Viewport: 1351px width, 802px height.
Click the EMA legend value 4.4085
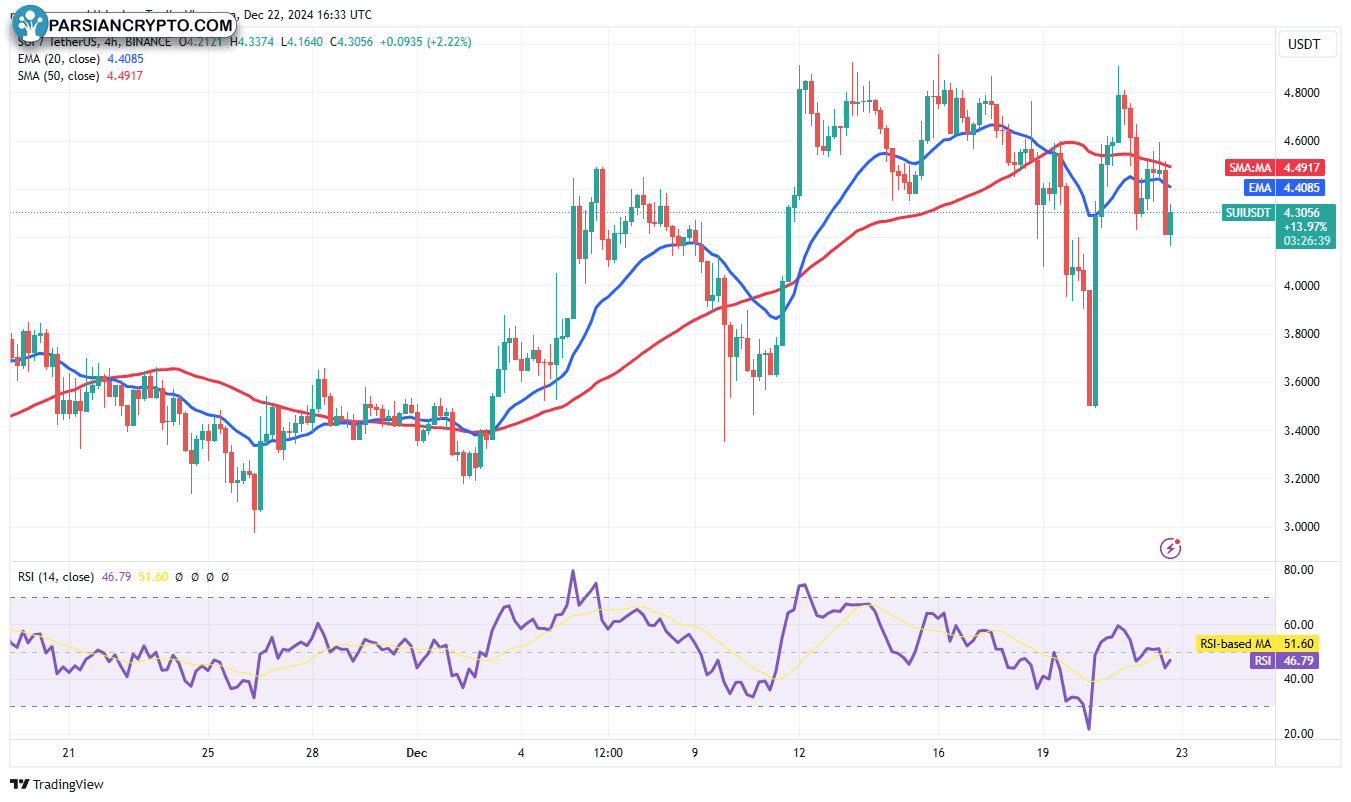pyautogui.click(x=126, y=59)
